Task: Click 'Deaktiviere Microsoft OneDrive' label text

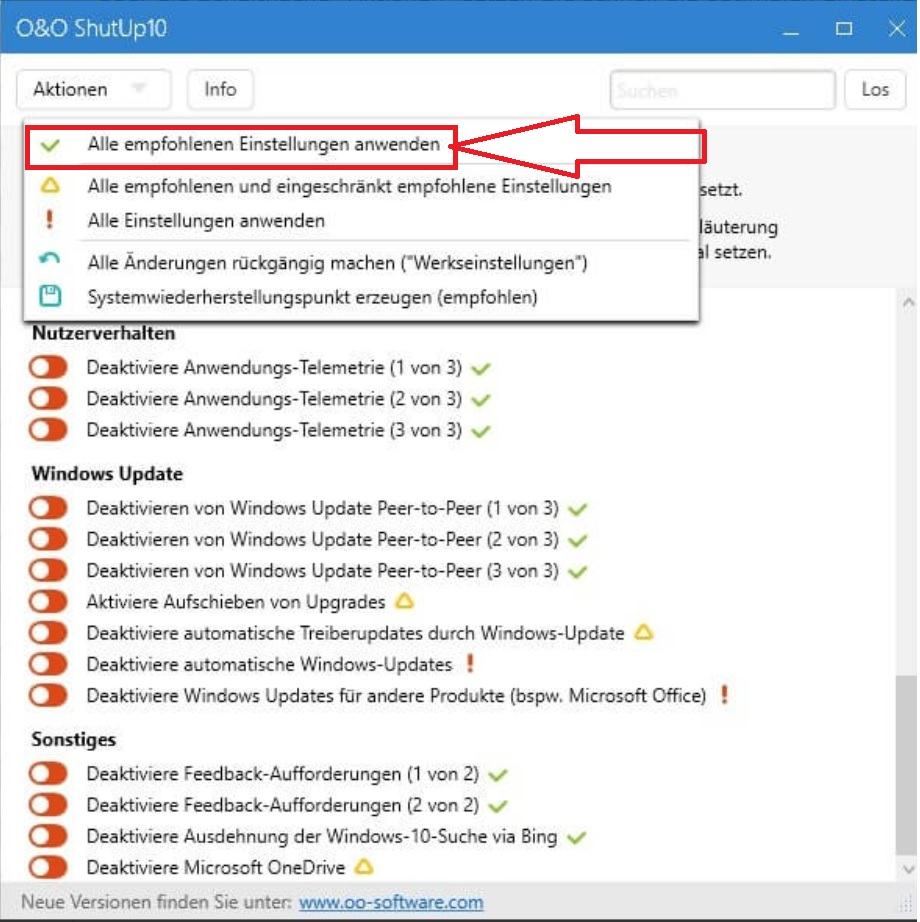Action: (216, 867)
